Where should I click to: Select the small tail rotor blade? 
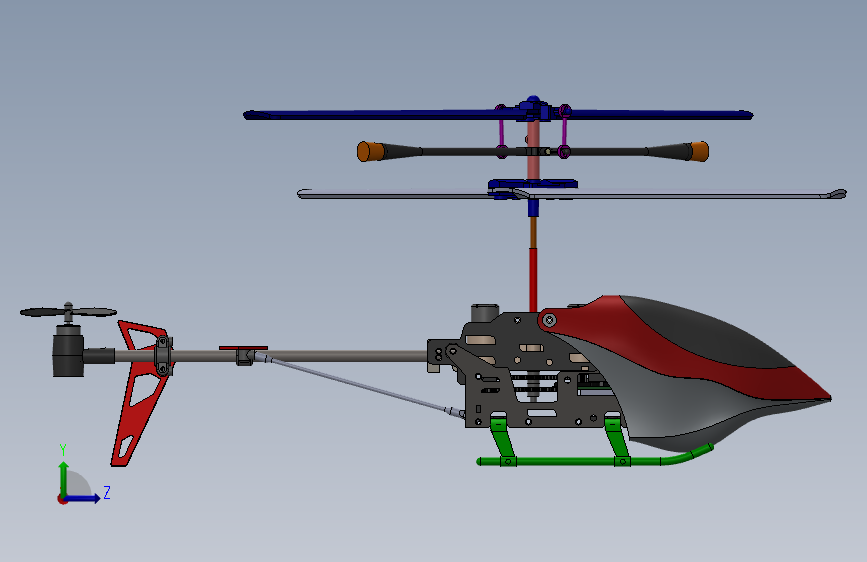(x=69, y=312)
